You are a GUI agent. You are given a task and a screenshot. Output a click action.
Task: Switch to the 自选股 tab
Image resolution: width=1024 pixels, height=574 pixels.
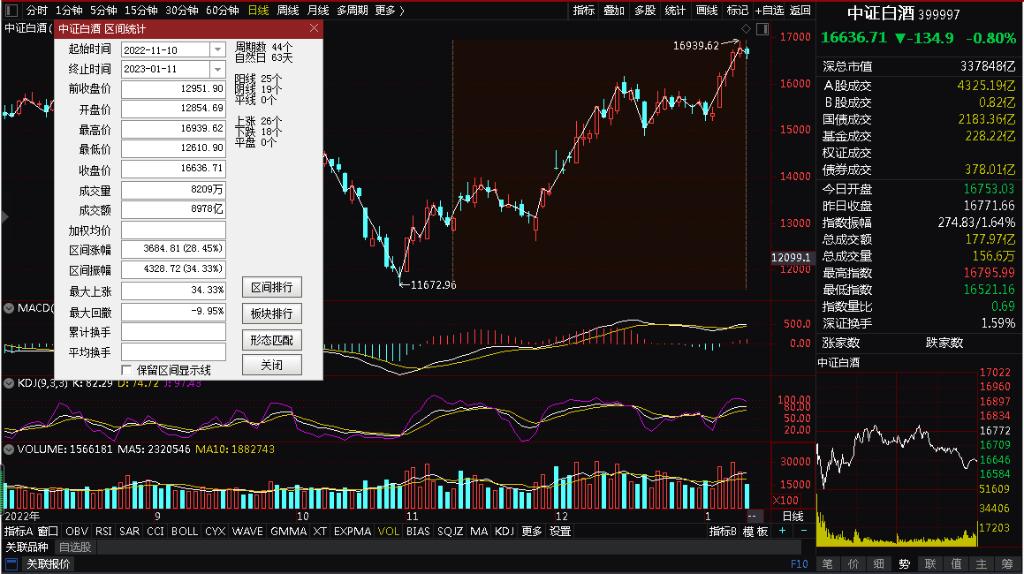click(x=75, y=547)
